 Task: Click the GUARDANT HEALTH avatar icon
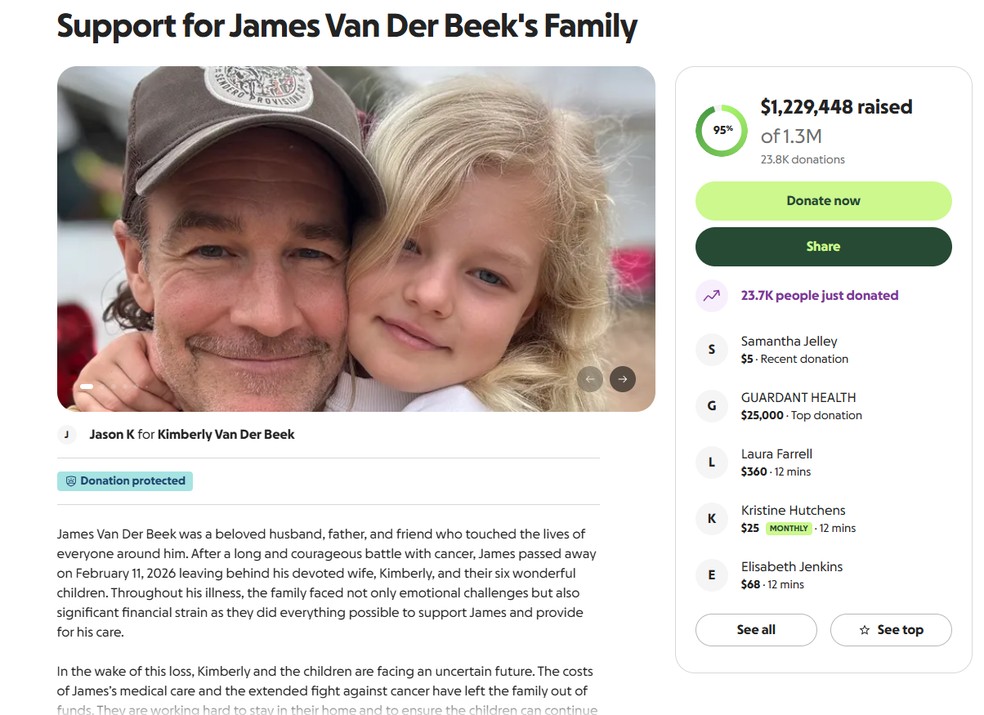[711, 405]
